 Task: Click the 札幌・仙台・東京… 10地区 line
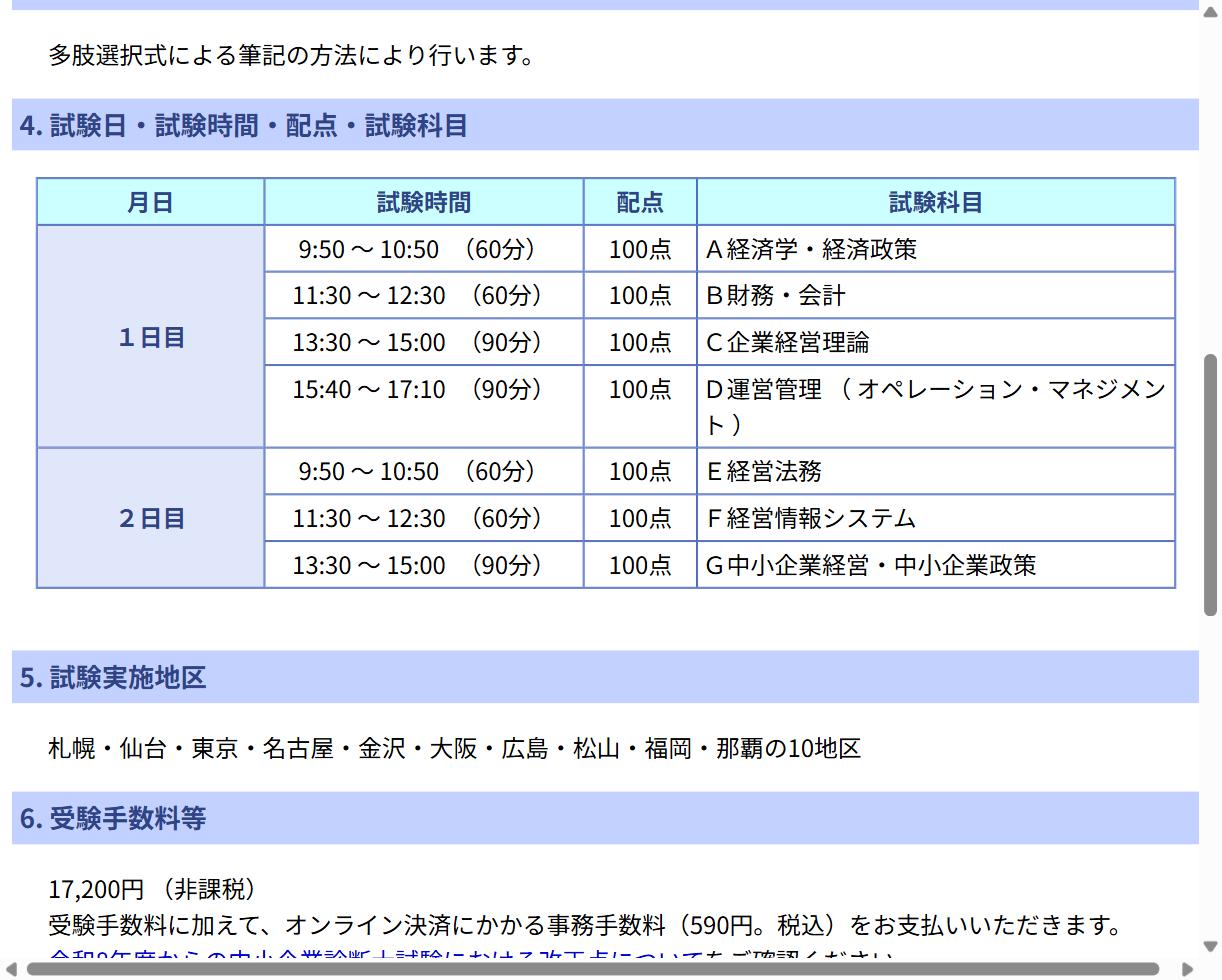455,748
